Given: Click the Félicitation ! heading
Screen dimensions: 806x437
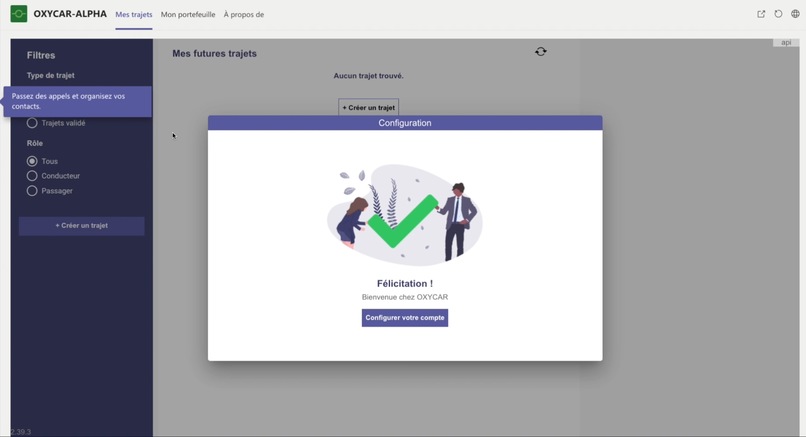Looking at the screenshot, I should pyautogui.click(x=405, y=283).
